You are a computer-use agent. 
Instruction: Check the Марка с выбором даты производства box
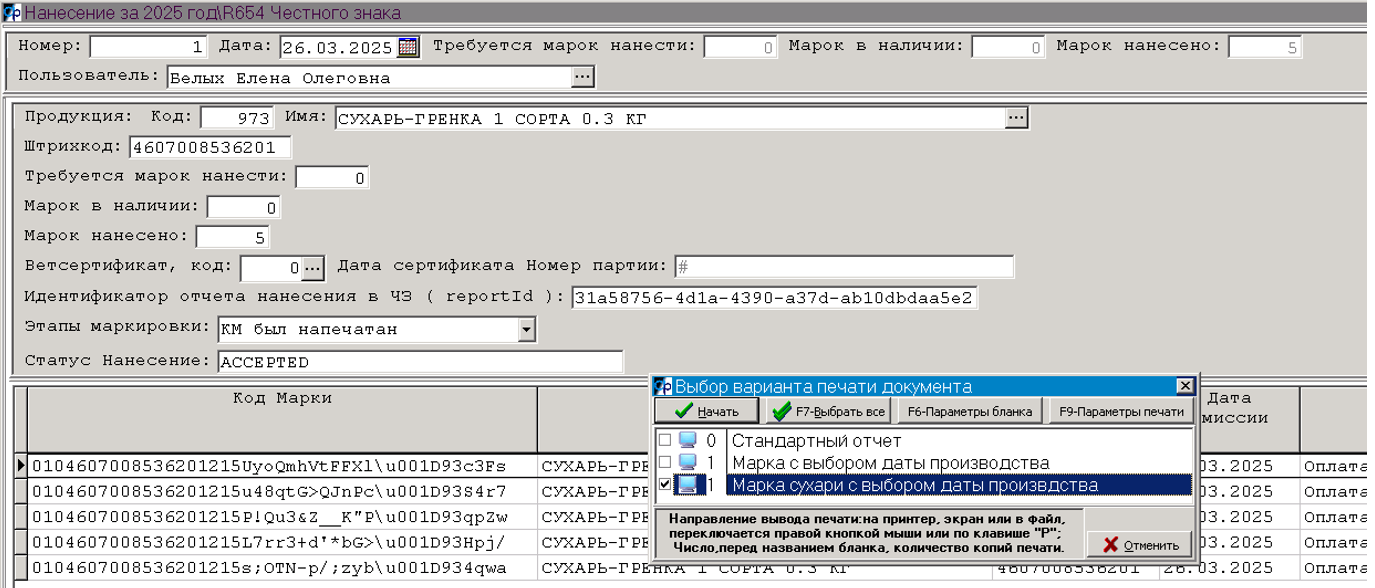pos(665,463)
